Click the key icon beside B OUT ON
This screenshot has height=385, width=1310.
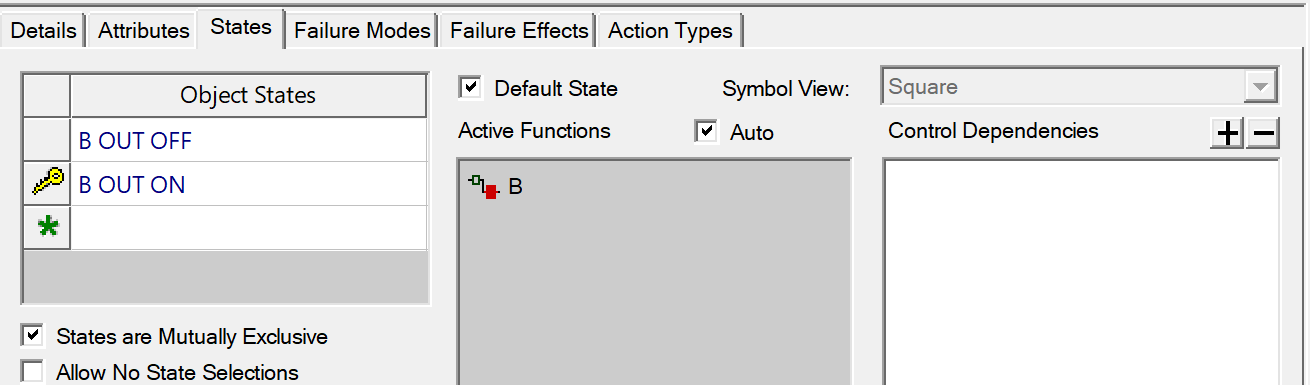tap(47, 183)
